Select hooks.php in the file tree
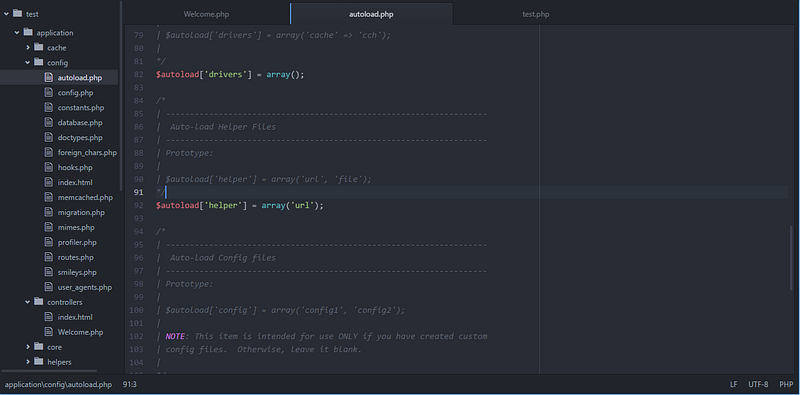800x395 pixels. (x=74, y=167)
